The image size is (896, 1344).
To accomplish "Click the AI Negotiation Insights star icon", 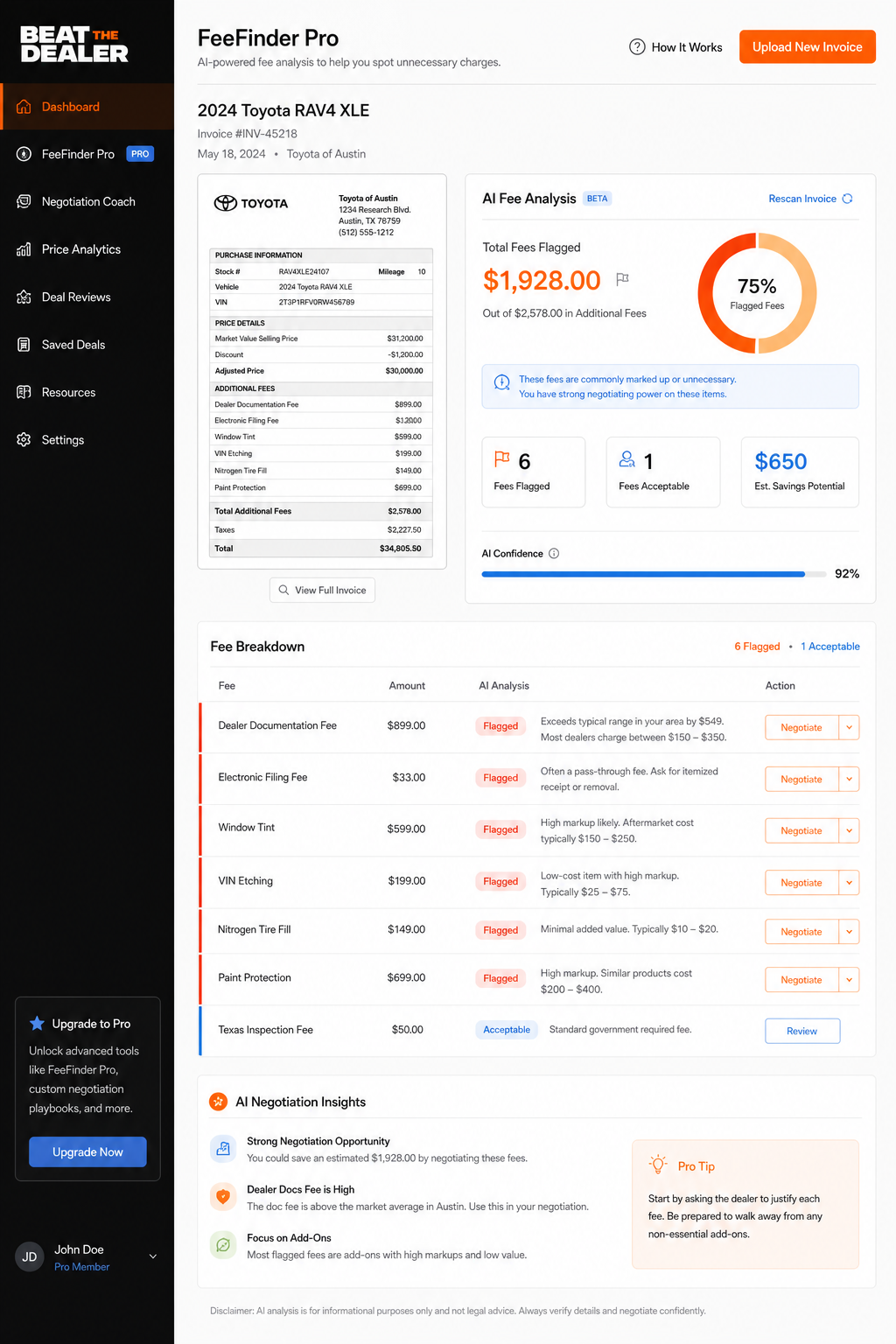I will (219, 1102).
